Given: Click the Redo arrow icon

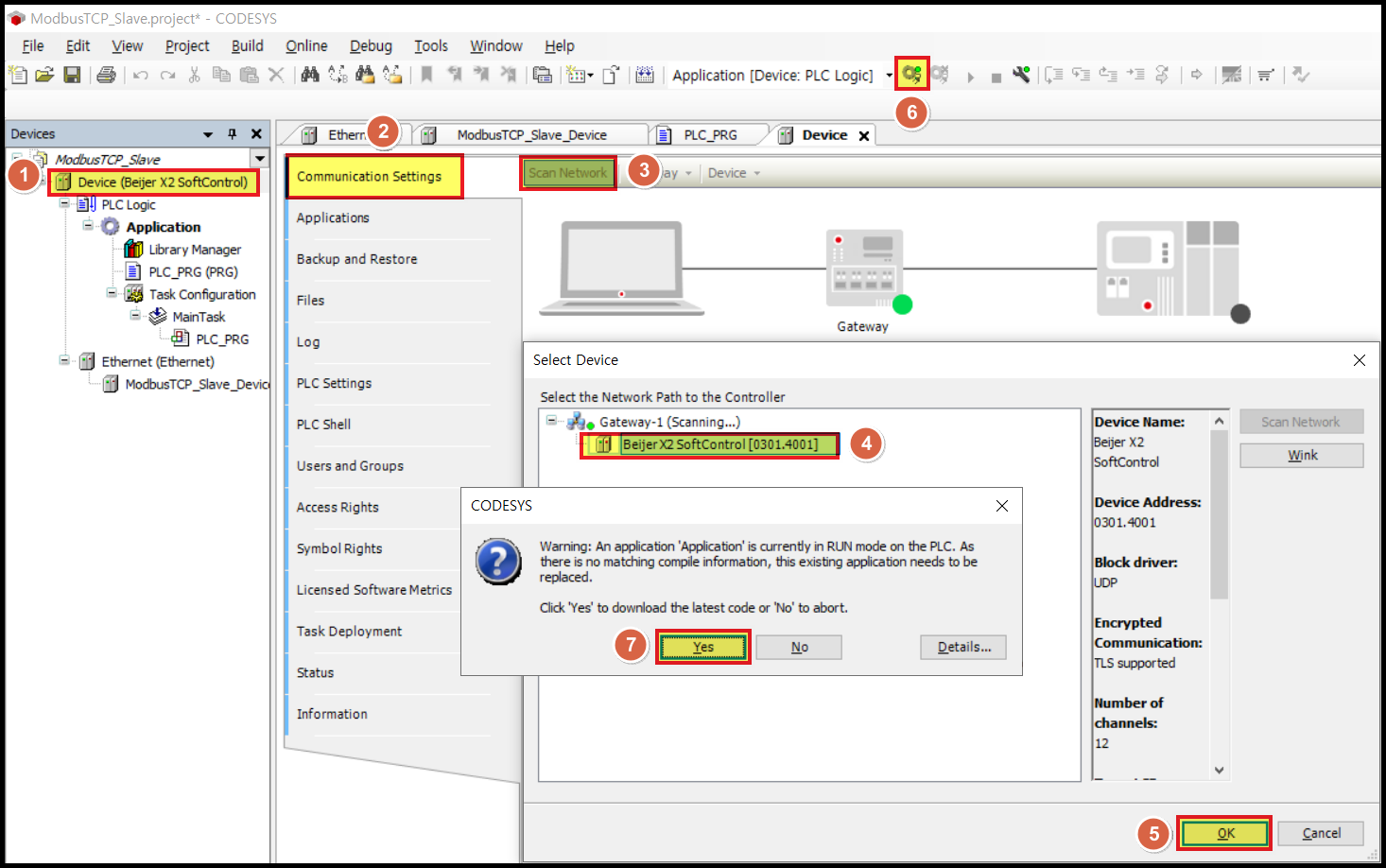Looking at the screenshot, I should point(167,75).
